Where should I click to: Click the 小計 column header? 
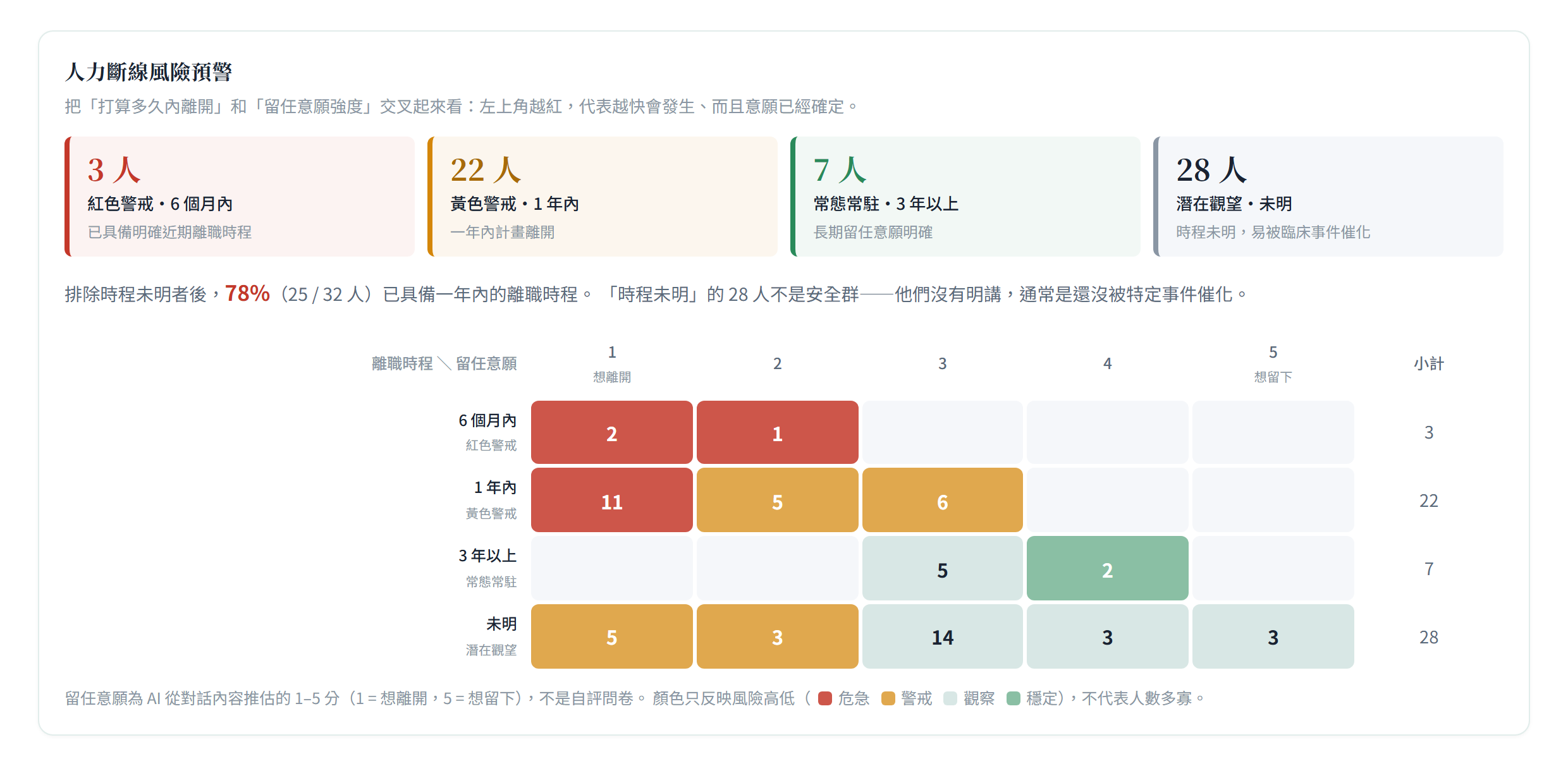coord(1429,364)
